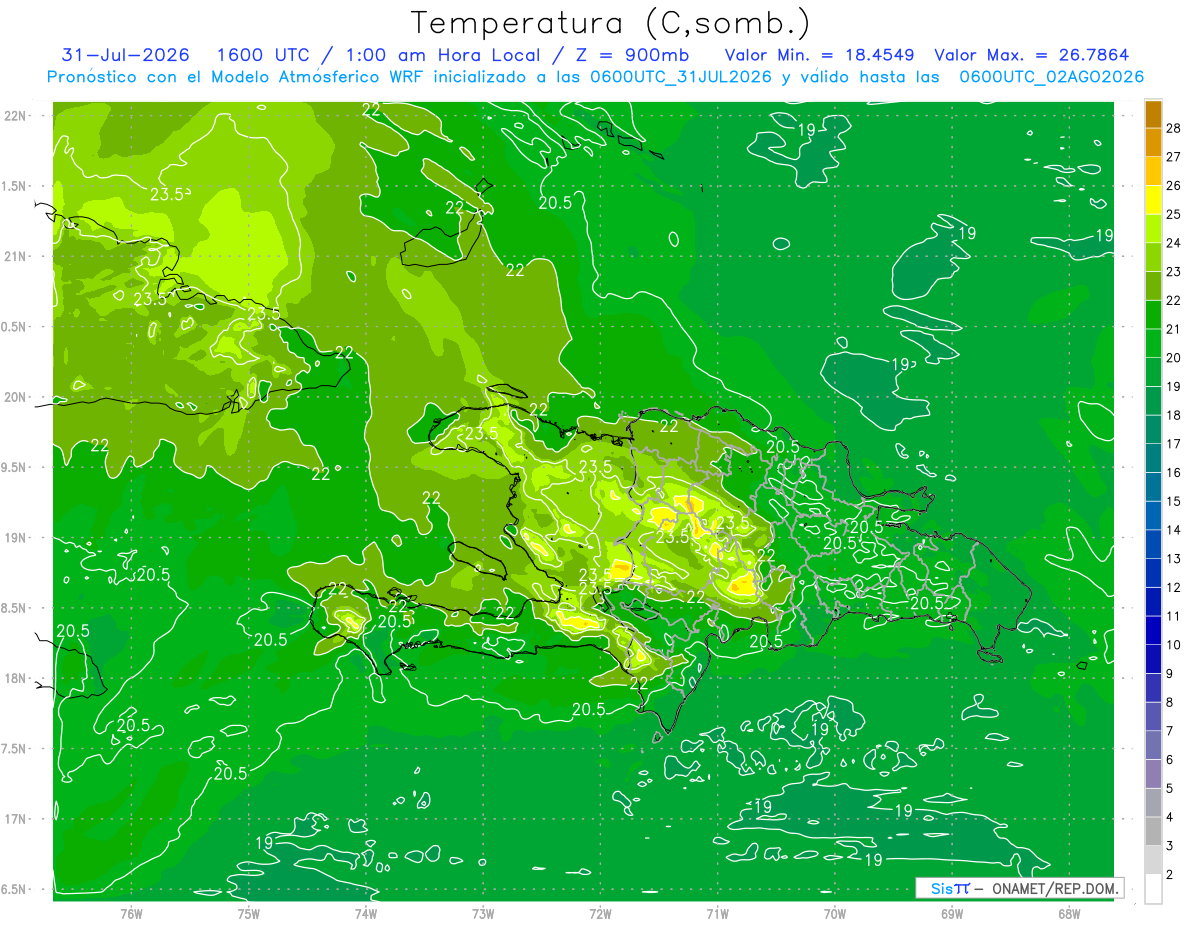Pick the teal swatch between 16 and 17
This screenshot has width=1200, height=927.
pyautogui.click(x=1153, y=458)
